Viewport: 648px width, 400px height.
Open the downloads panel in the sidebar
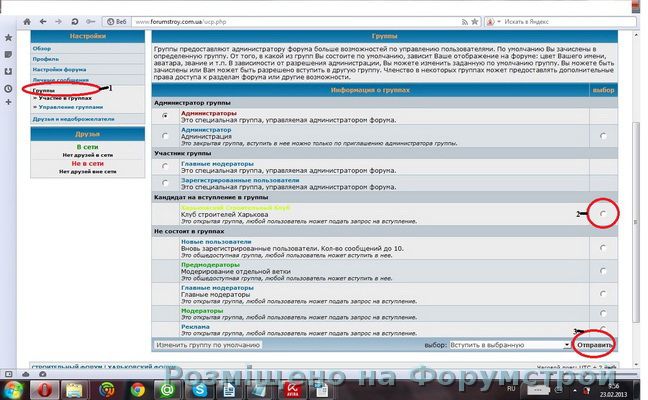8,70
